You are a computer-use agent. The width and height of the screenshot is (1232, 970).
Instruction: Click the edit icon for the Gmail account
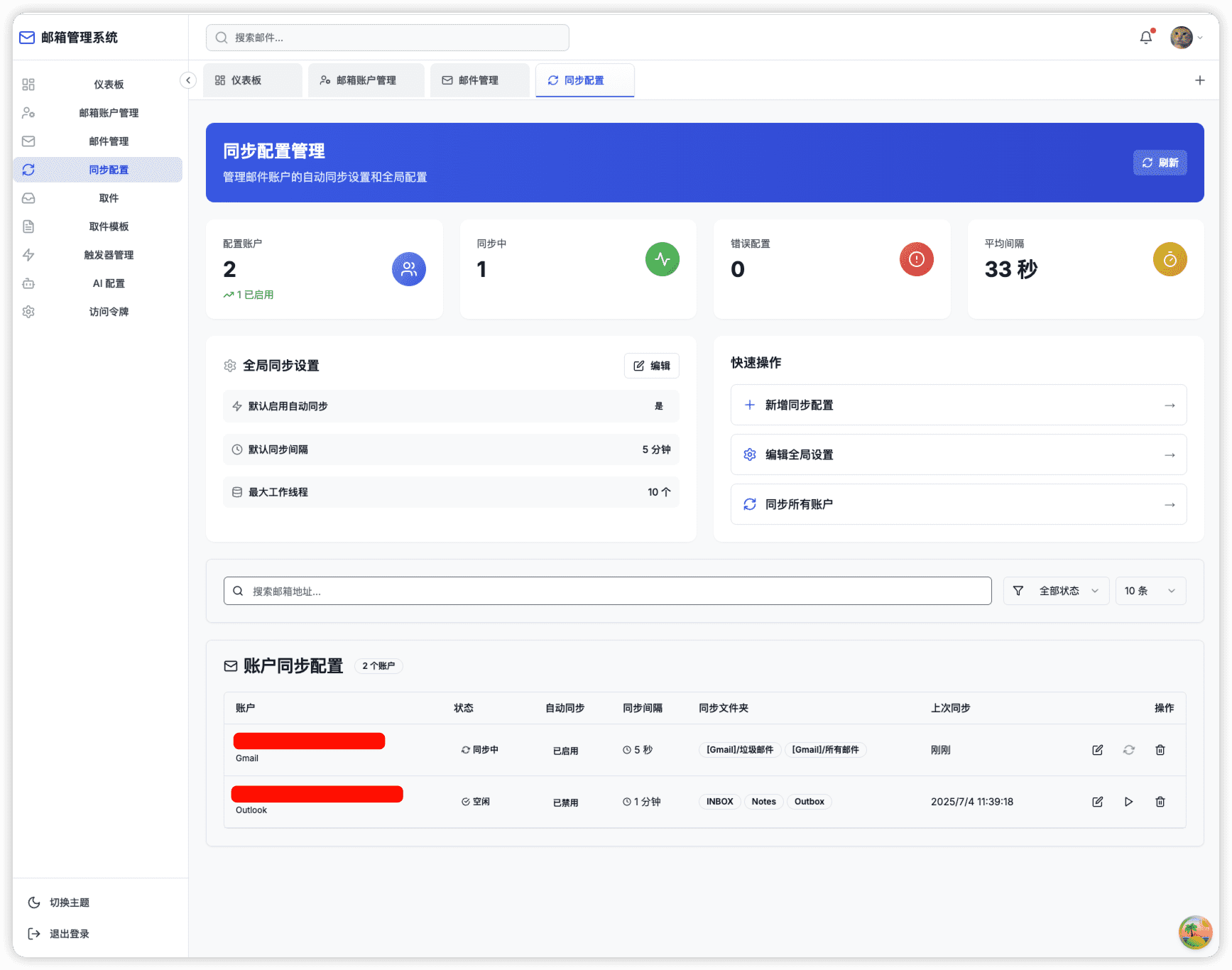click(1098, 750)
